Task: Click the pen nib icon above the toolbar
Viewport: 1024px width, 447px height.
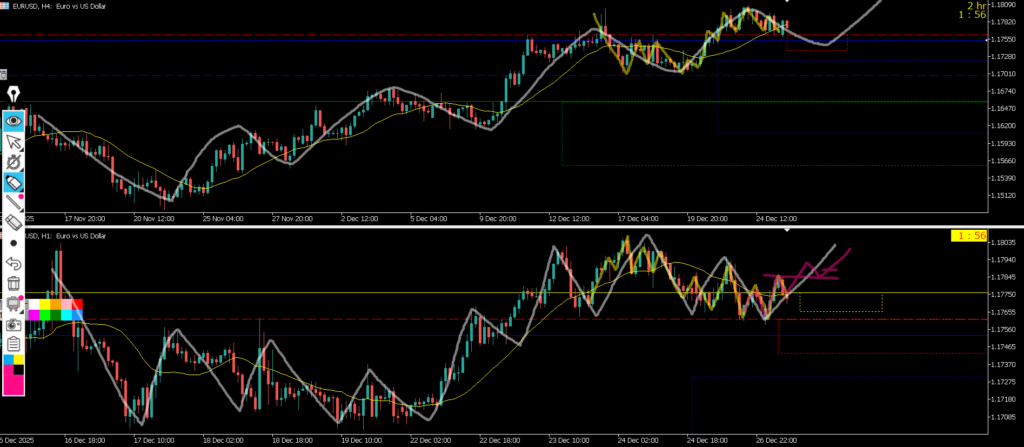Action: point(14,95)
